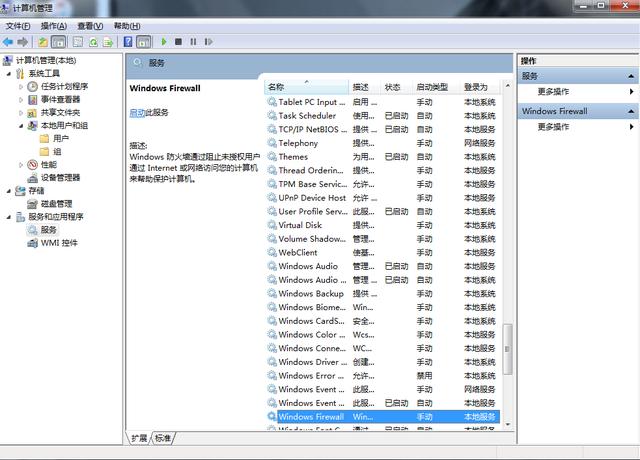640x460 pixels.
Task: Select the WebClient service row
Action: (x=383, y=253)
